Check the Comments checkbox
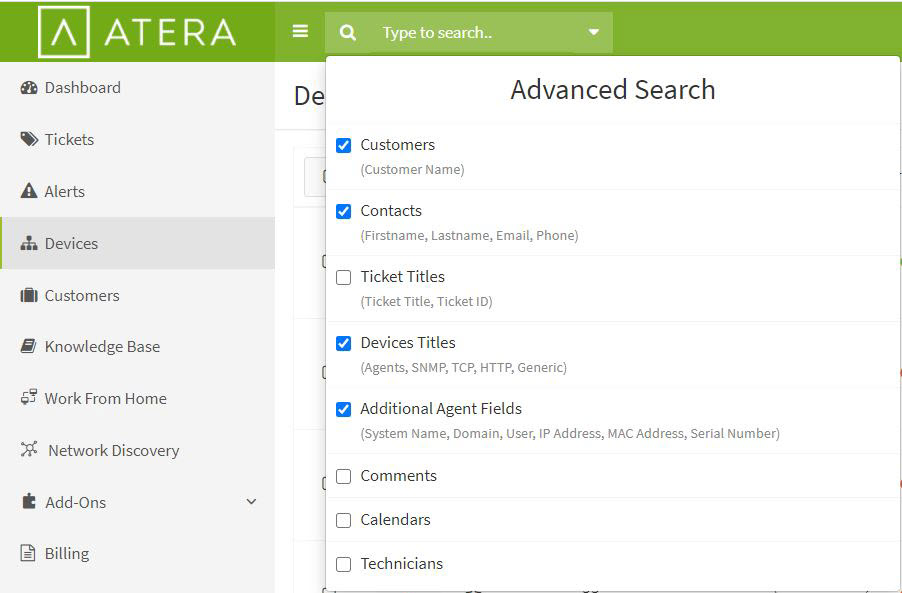Image resolution: width=902 pixels, height=593 pixels. [x=343, y=476]
